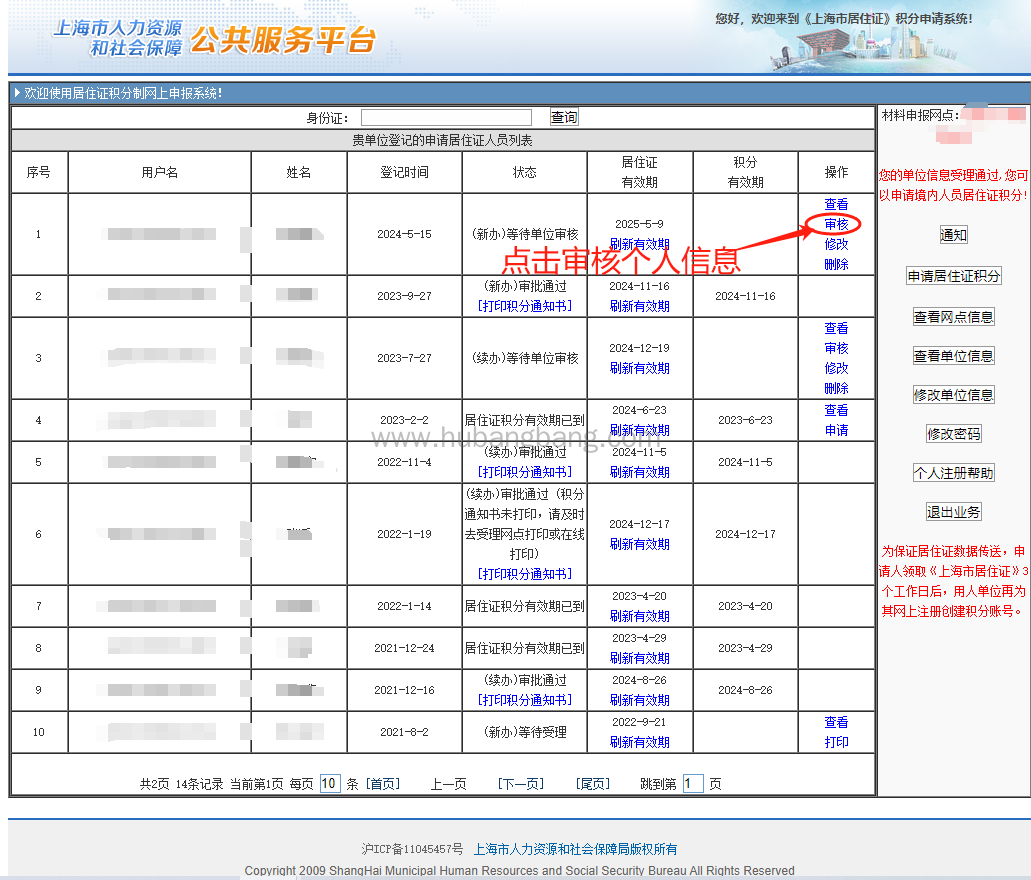Click 审核 link in row 1
The height and width of the screenshot is (880, 1031).
pyautogui.click(x=836, y=224)
